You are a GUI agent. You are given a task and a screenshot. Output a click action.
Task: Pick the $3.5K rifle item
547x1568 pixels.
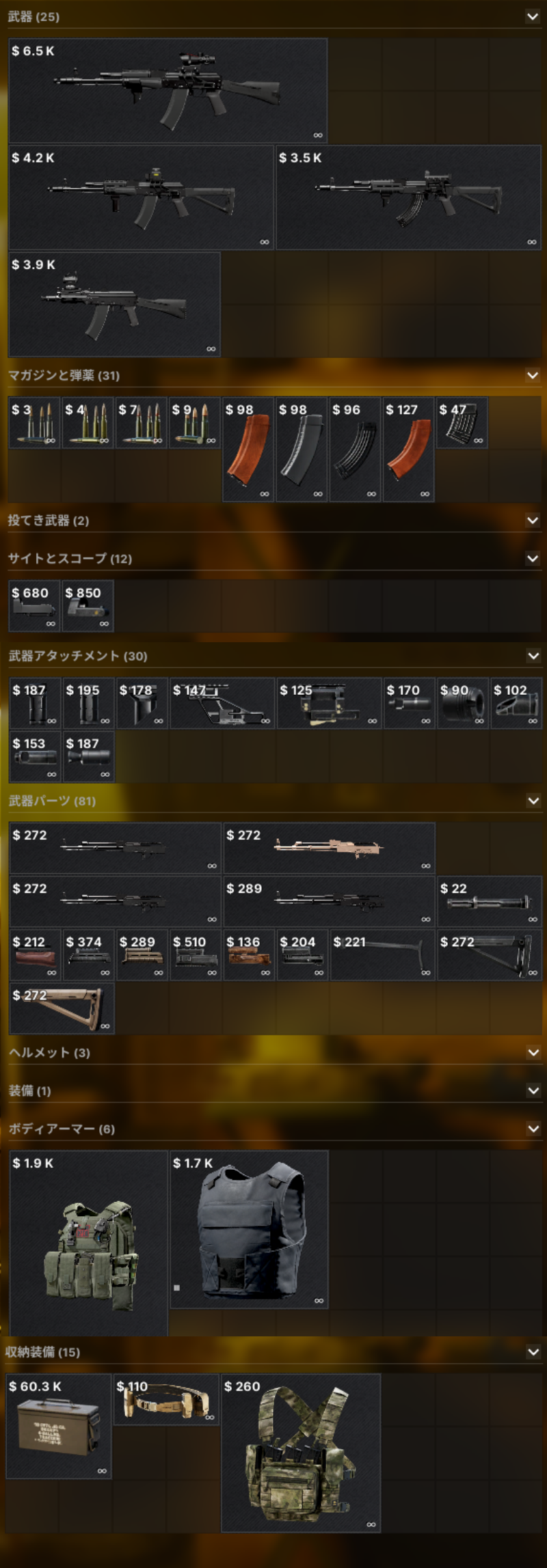point(408,197)
